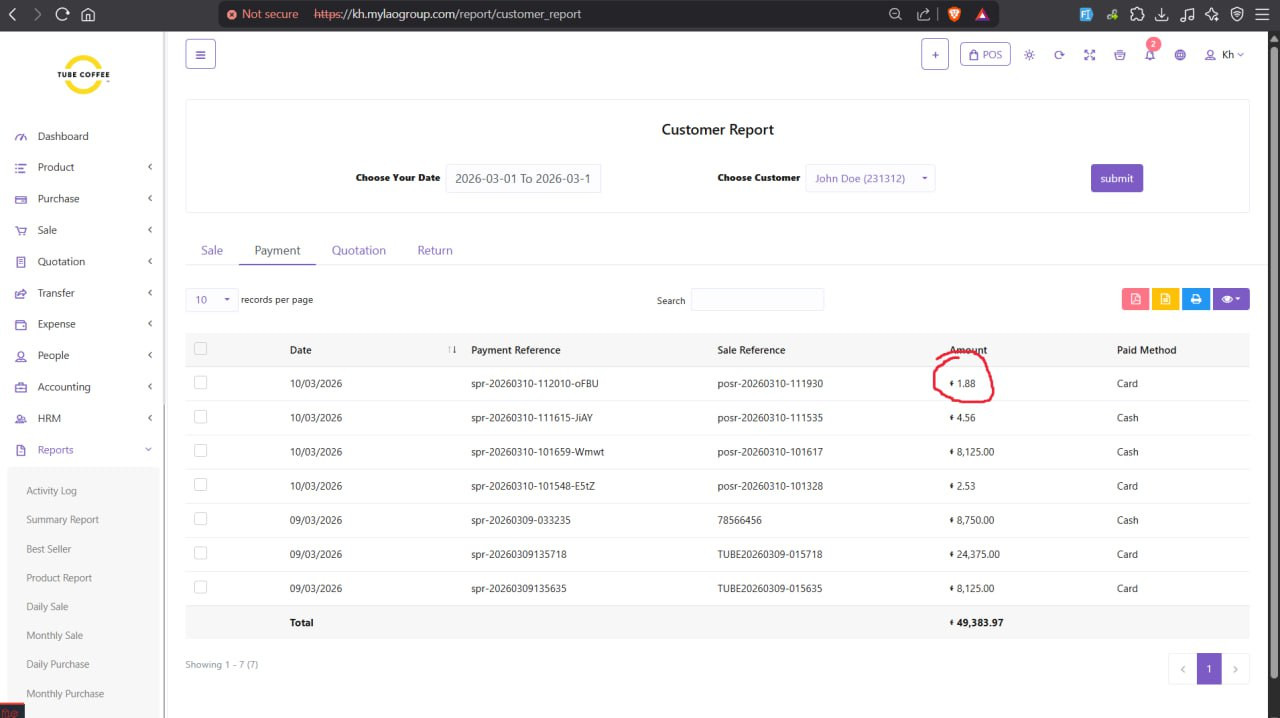Open the language globe icon
This screenshot has width=1280, height=718.
(1180, 55)
